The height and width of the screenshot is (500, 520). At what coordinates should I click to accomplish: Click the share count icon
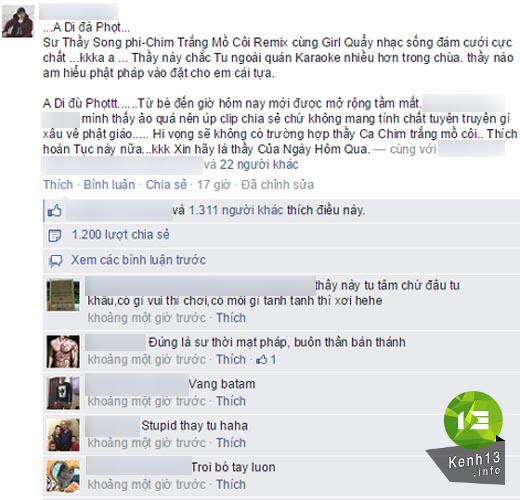pos(55,236)
